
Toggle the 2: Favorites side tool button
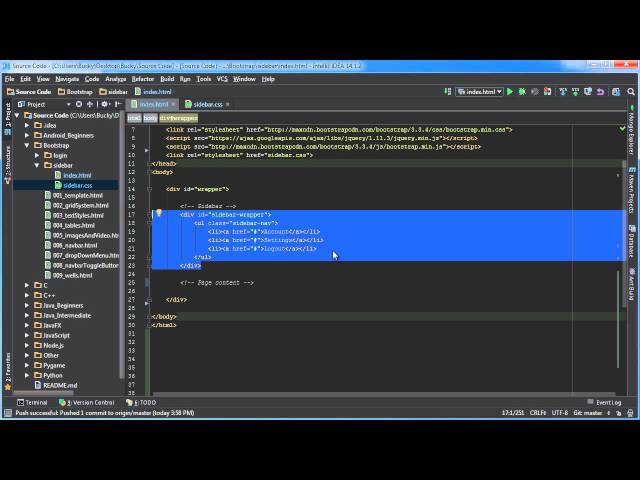tap(8, 371)
